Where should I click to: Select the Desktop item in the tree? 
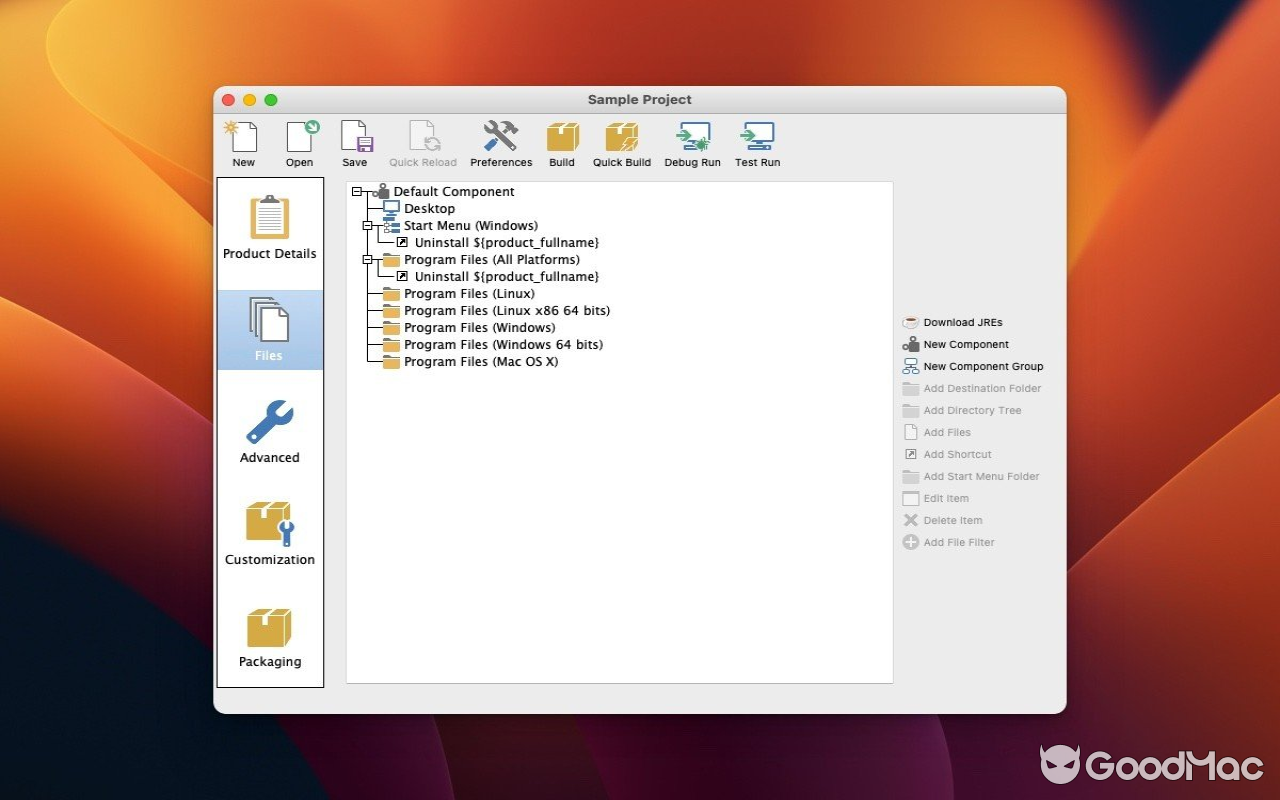coord(430,208)
